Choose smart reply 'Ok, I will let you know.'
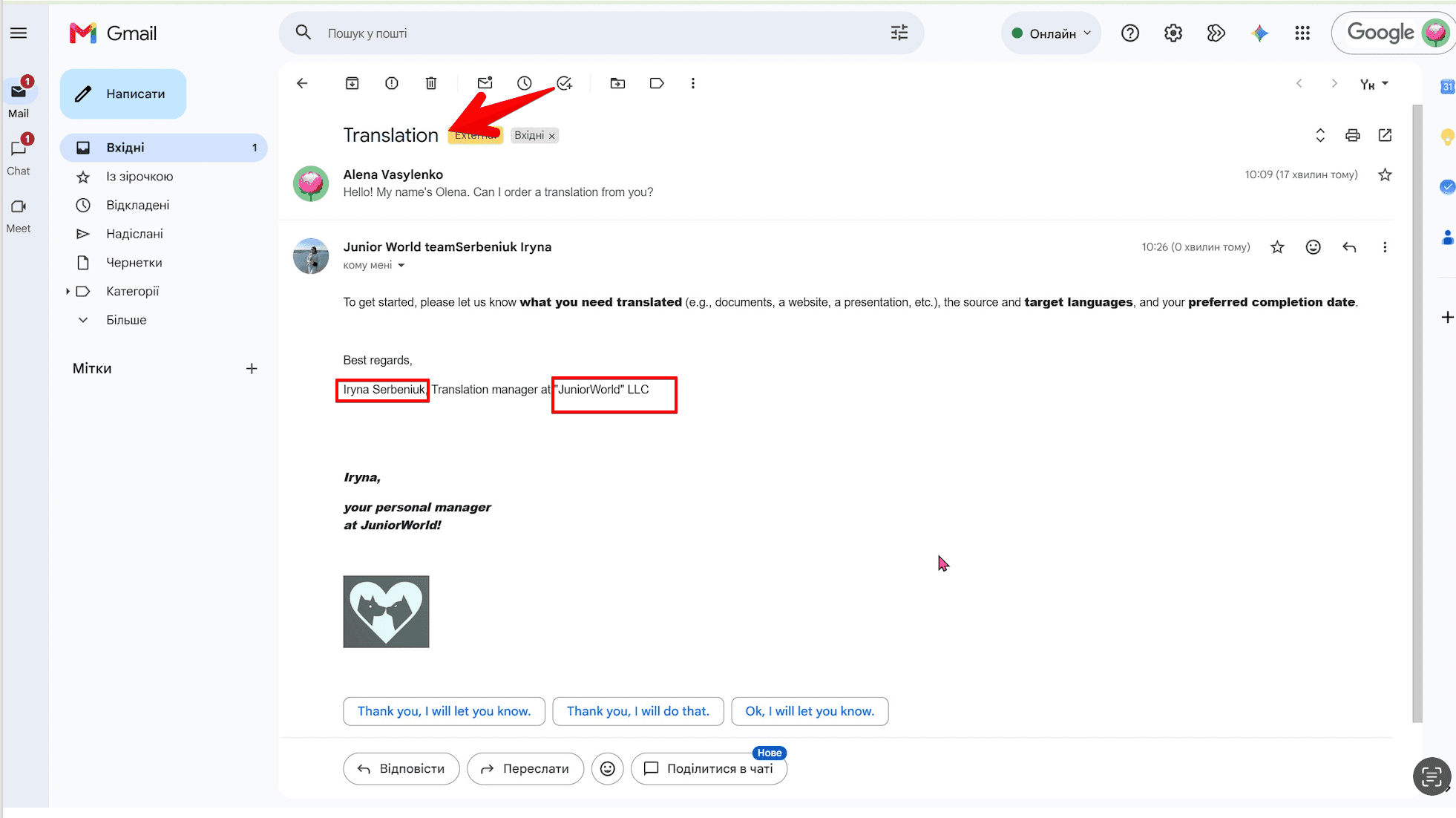The height and width of the screenshot is (818, 1456). [x=810, y=711]
